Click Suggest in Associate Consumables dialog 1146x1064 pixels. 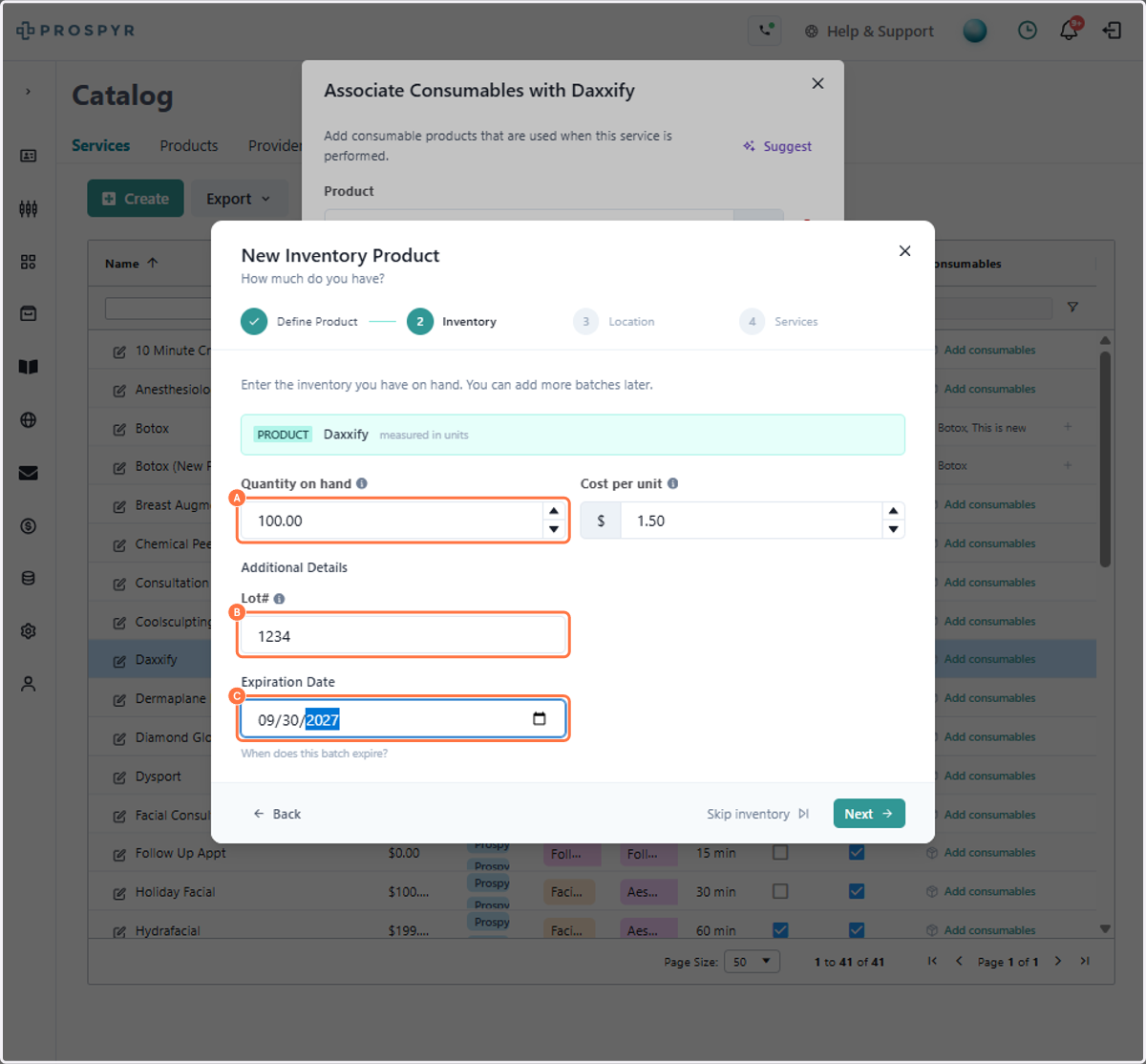pos(777,146)
